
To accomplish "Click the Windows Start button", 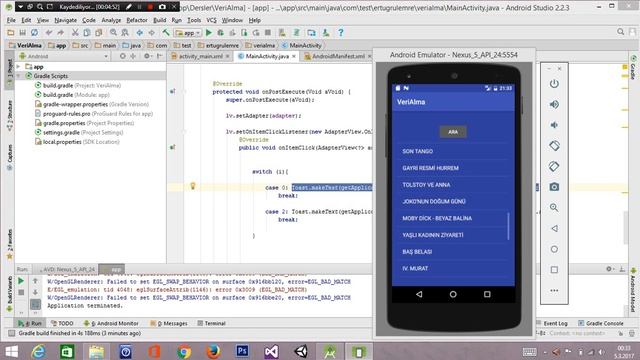I will (x=11, y=351).
